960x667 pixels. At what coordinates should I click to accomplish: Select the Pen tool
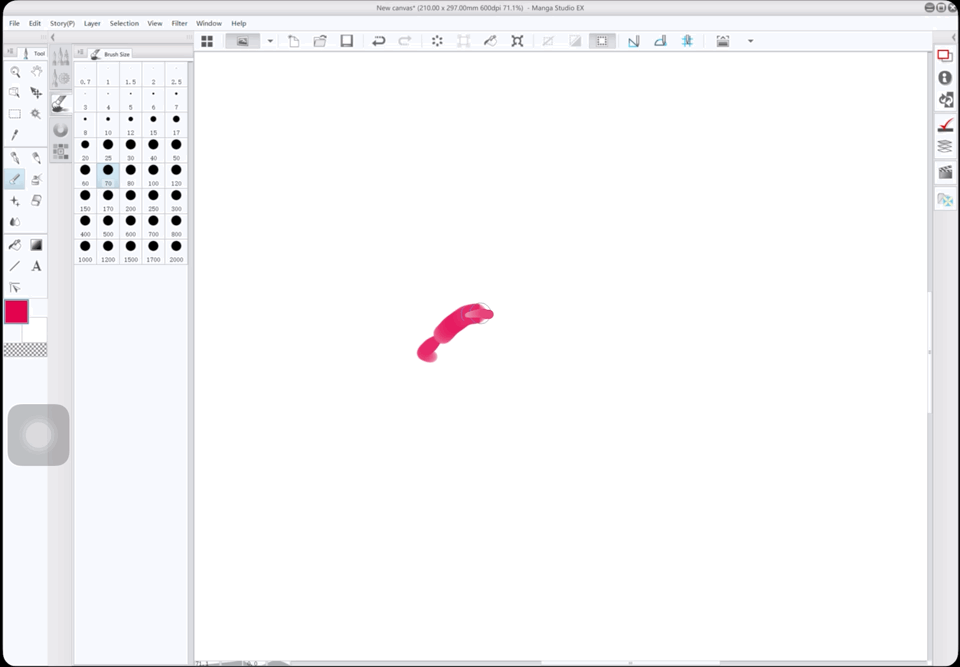[15, 159]
